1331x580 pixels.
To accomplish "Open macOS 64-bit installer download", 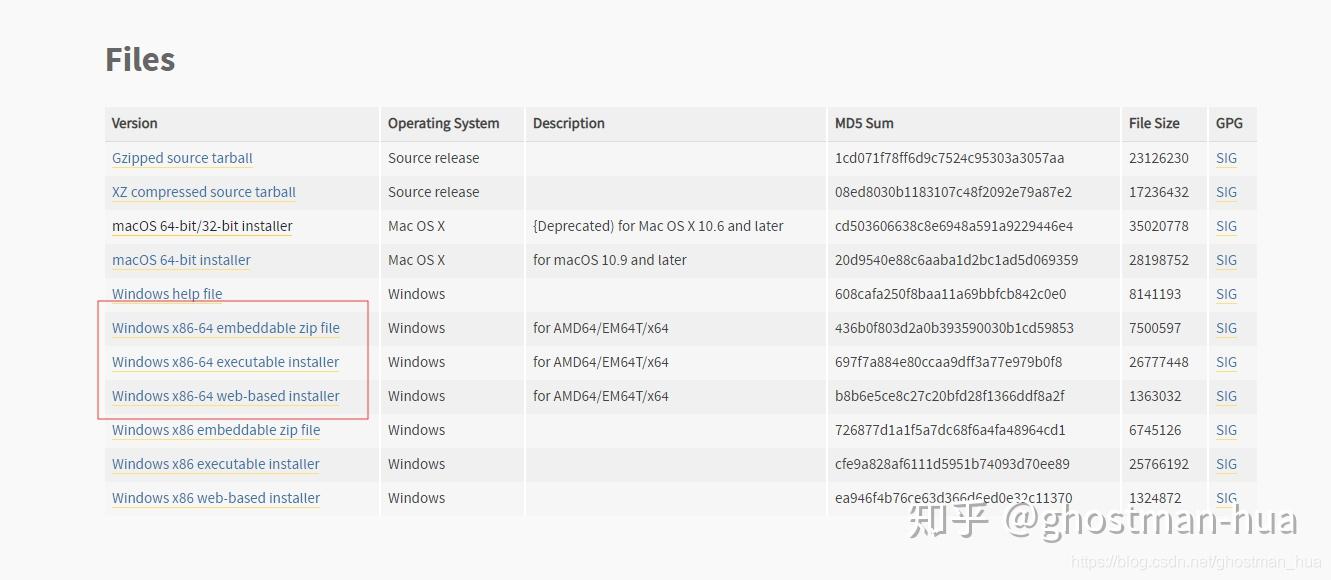I will point(181,260).
